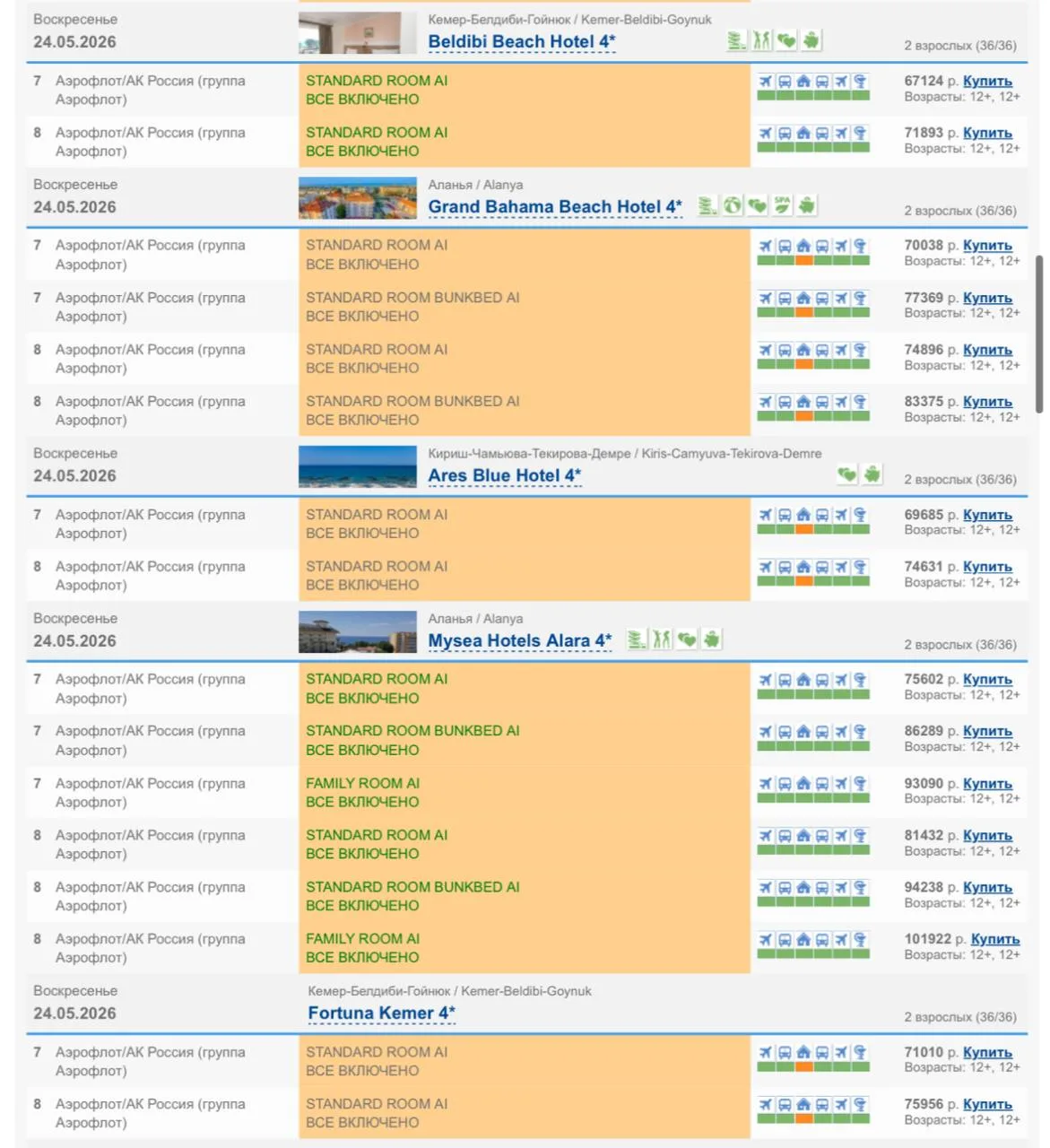Click Купить for the 74631 р. tour
The width and height of the screenshot is (1050, 1148).
987,568
